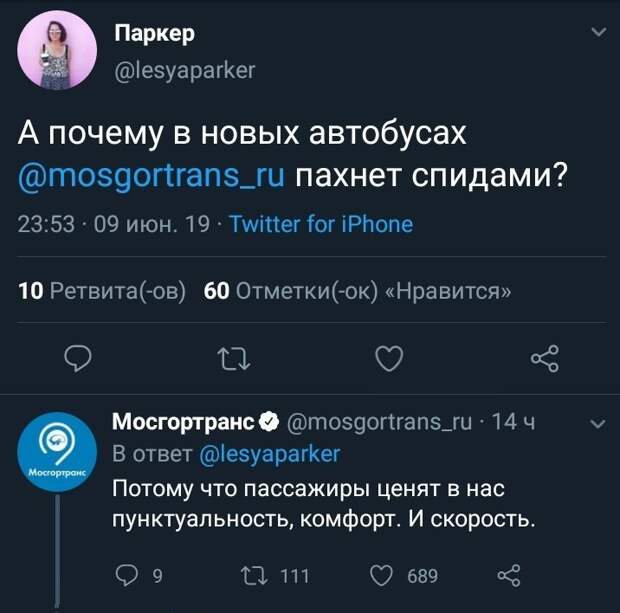Click the Twitter for iPhone source link
620x613 pixels.
(321, 224)
